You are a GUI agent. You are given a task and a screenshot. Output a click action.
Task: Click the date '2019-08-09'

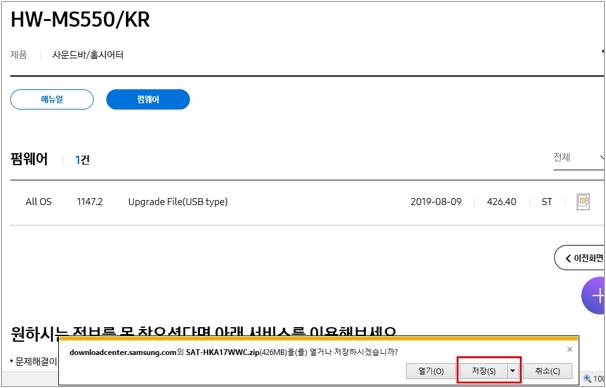(x=436, y=202)
